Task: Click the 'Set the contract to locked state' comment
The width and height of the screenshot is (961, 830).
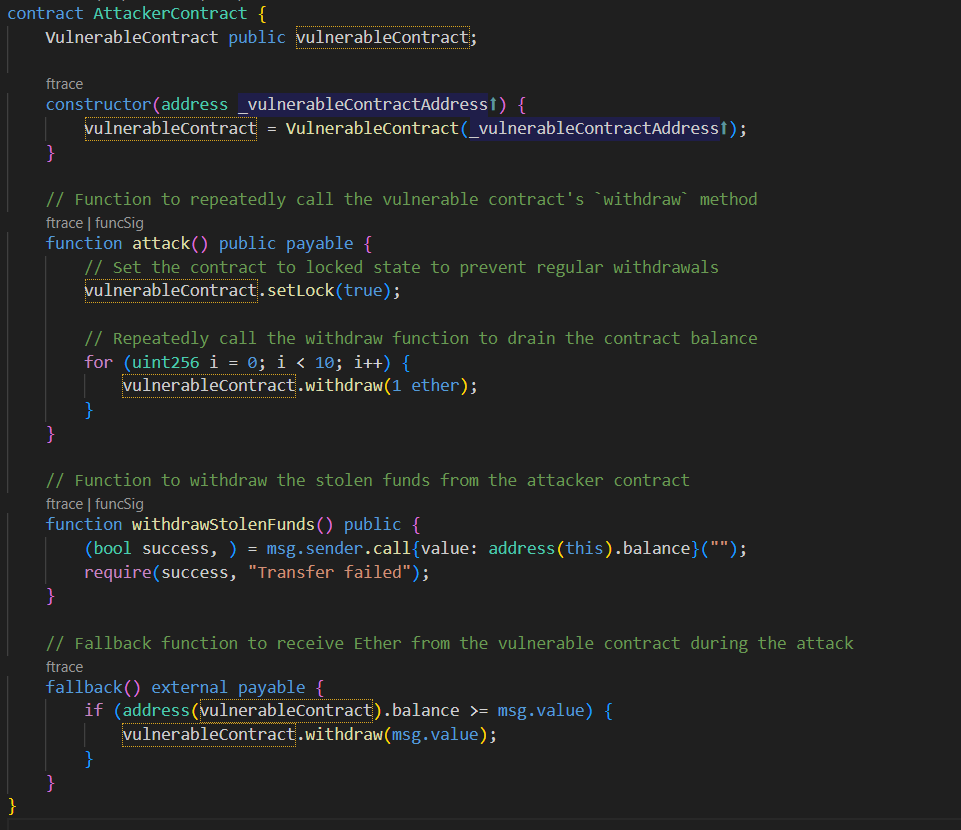Action: (401, 268)
